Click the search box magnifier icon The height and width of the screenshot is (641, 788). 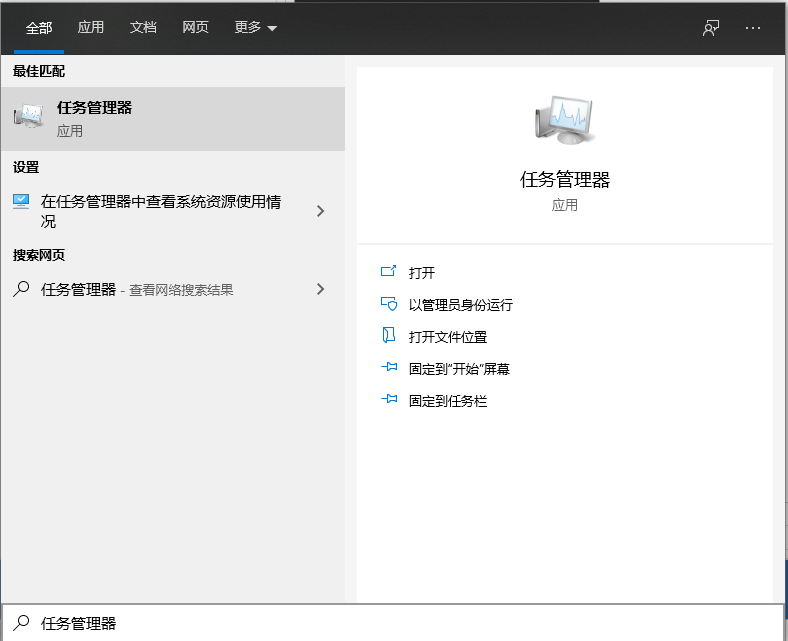coord(21,622)
